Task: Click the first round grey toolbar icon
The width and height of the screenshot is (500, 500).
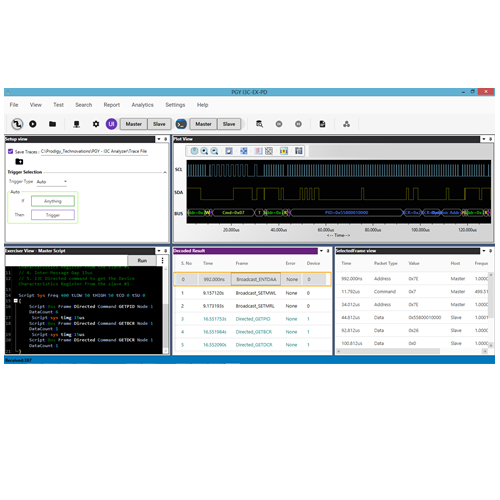Action: tap(279, 124)
